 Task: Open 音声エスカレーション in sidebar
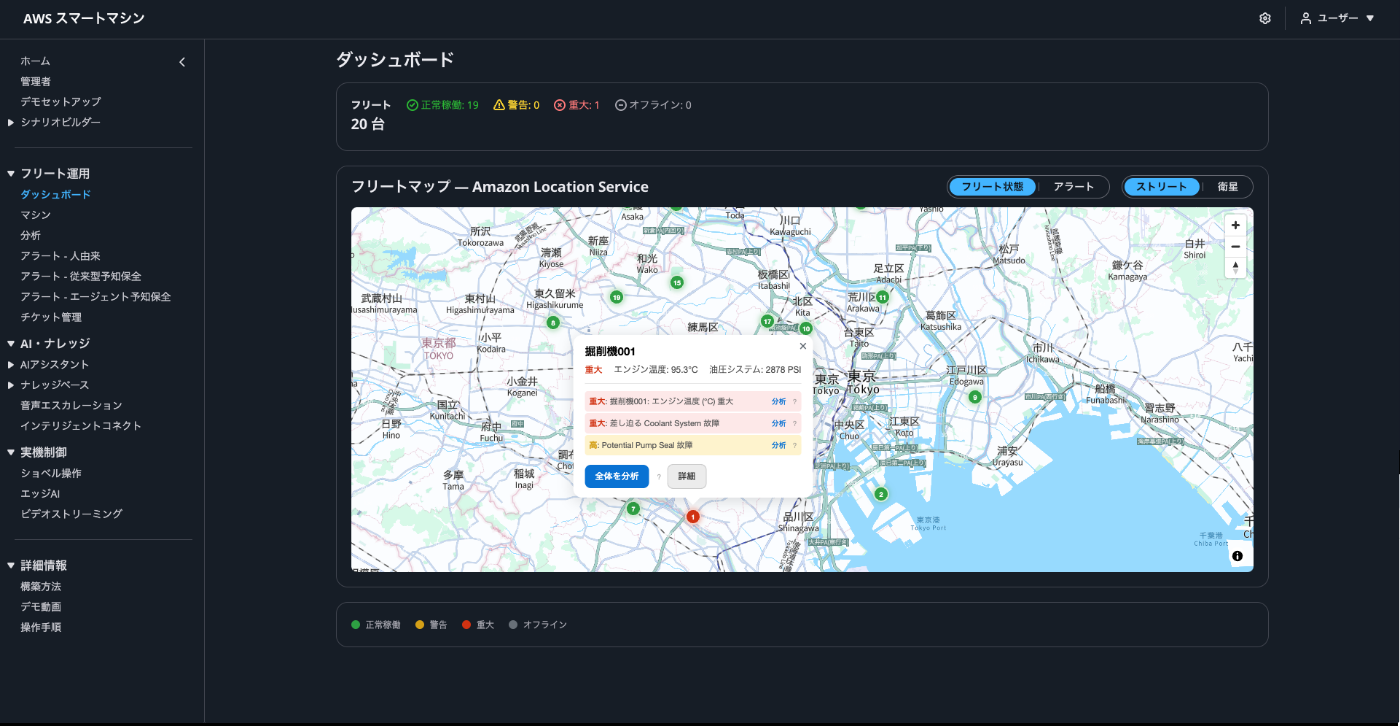[72, 405]
